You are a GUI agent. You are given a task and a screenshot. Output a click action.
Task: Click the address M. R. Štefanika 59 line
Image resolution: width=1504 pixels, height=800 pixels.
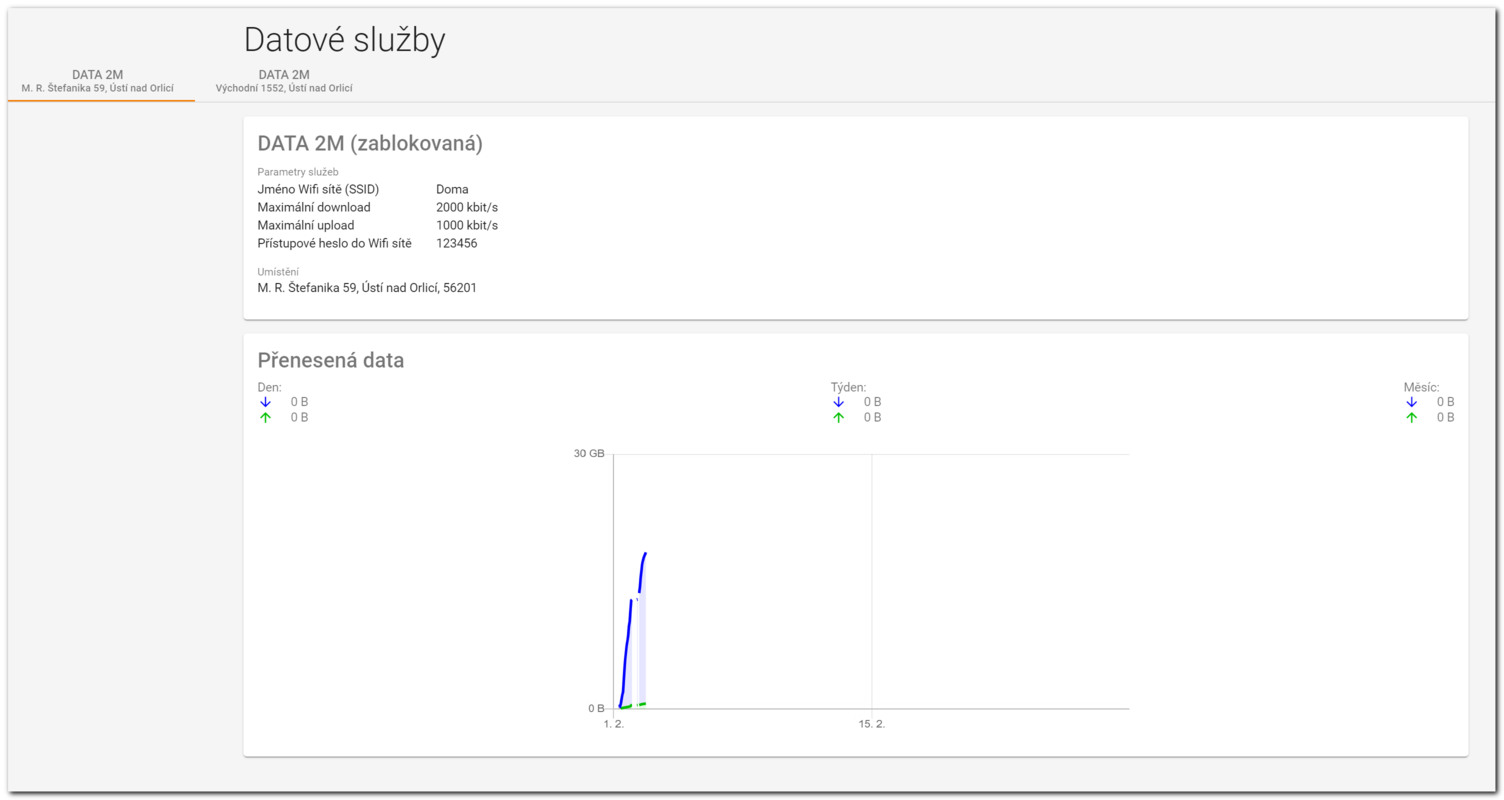(x=367, y=288)
